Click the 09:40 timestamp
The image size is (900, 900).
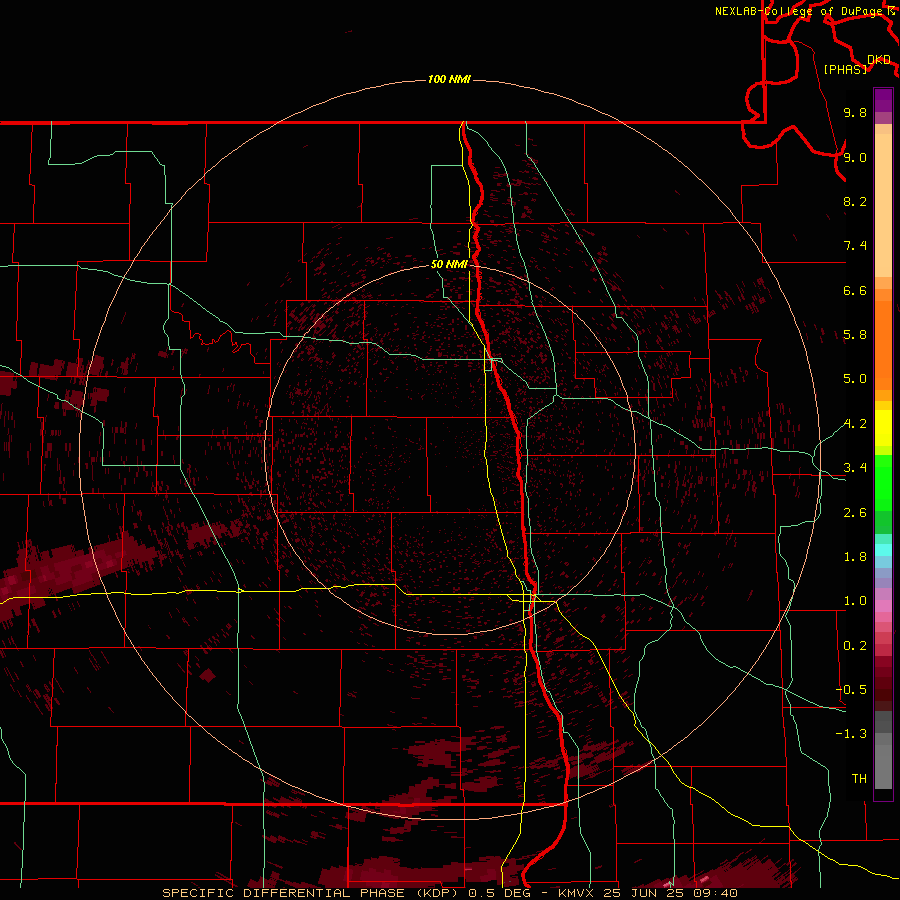(716, 893)
